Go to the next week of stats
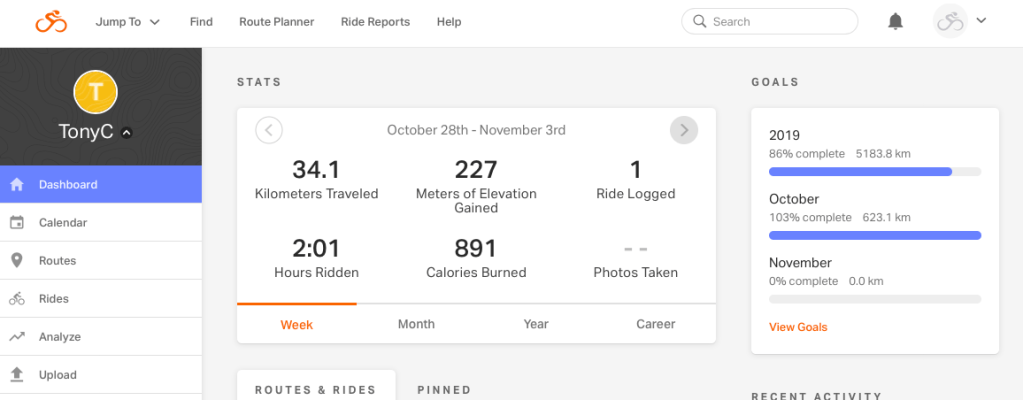This screenshot has width=1023, height=400. [684, 130]
